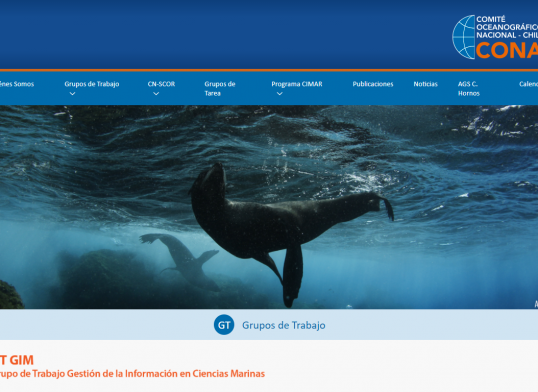
Task: Click the Programa CIMAR menu label
Action: pos(297,84)
